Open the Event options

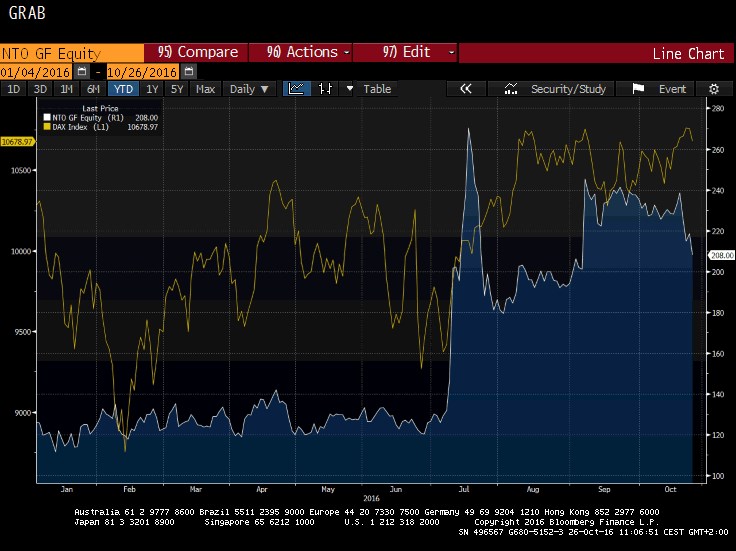click(654, 89)
